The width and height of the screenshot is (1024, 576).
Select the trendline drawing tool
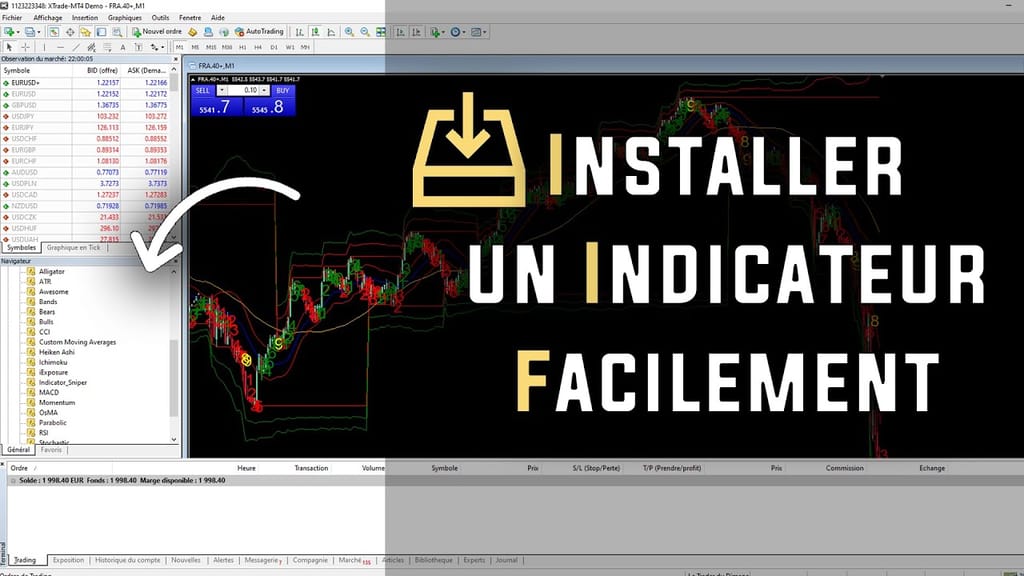pyautogui.click(x=76, y=47)
